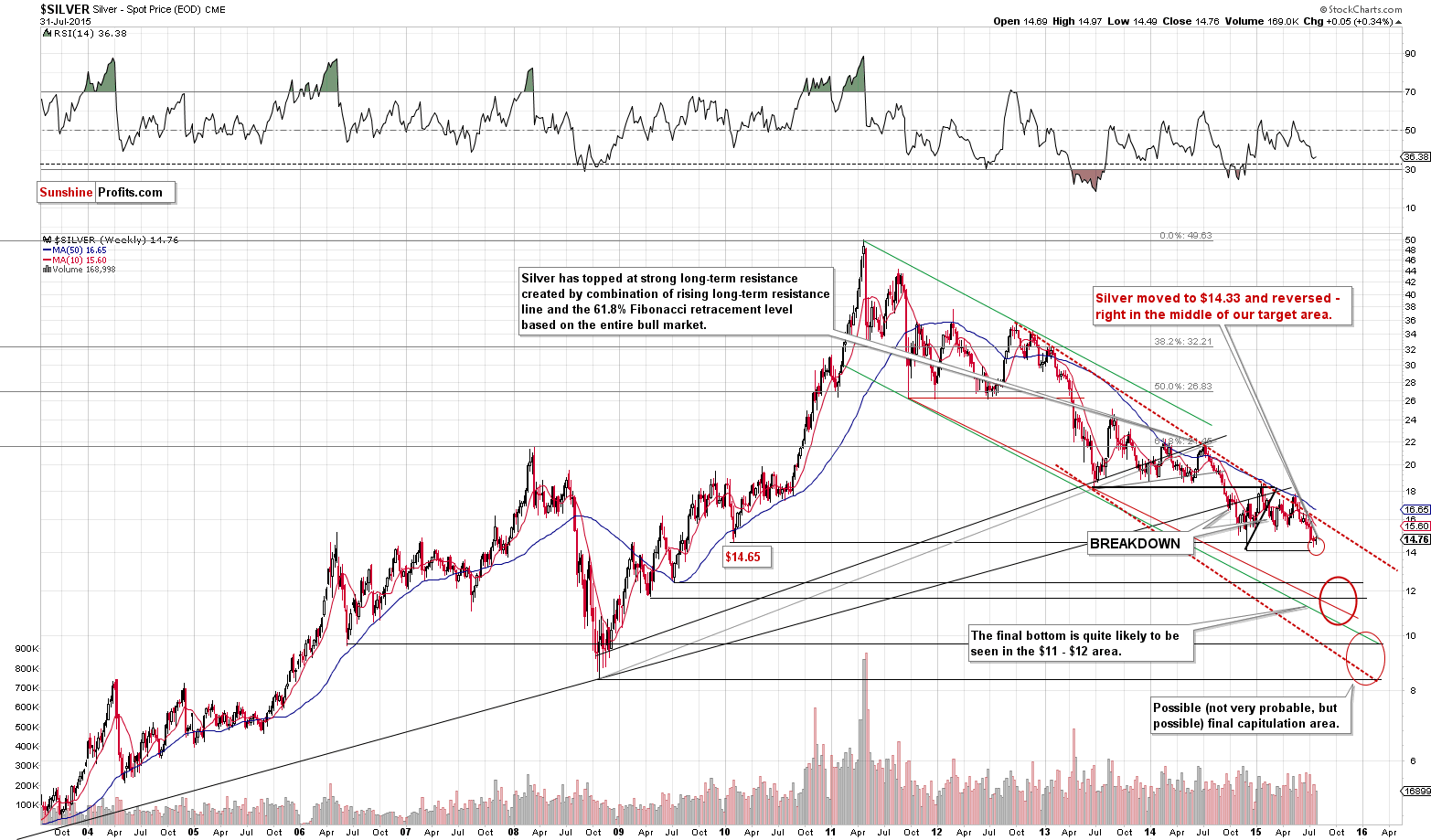
Task: Click the Open 14.69 value
Action: point(1020,21)
